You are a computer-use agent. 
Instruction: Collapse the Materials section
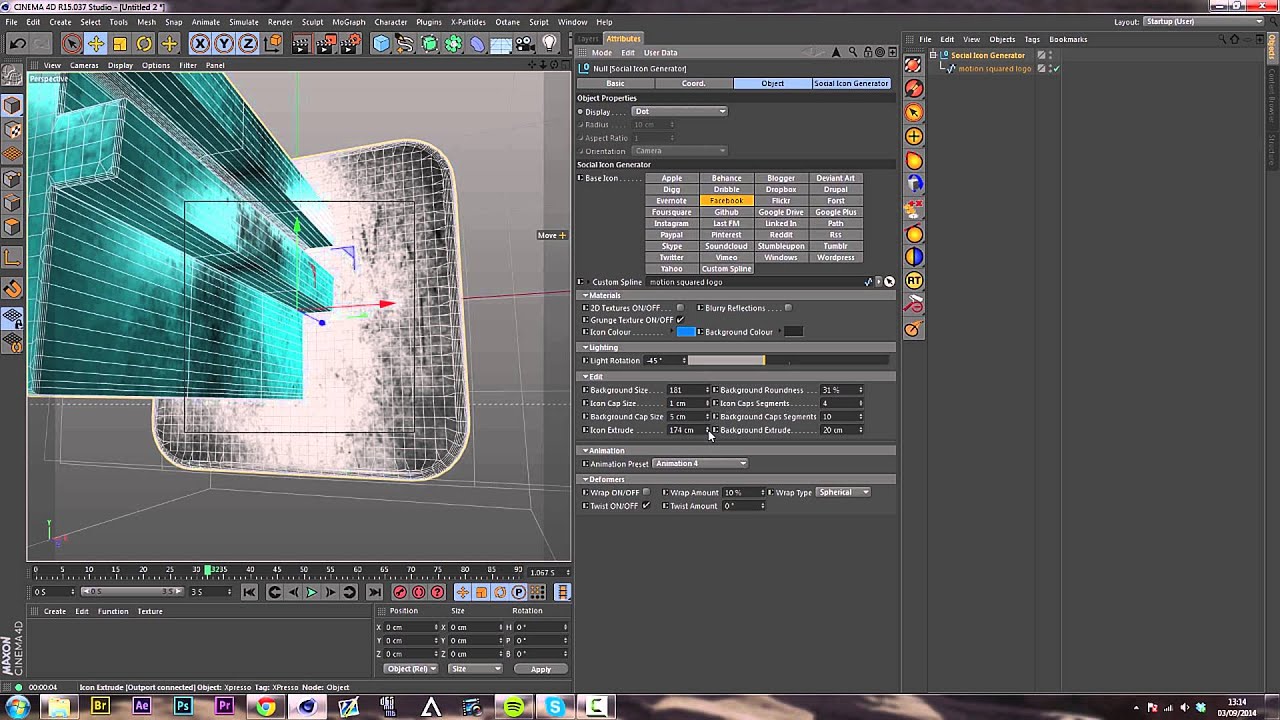(586, 296)
